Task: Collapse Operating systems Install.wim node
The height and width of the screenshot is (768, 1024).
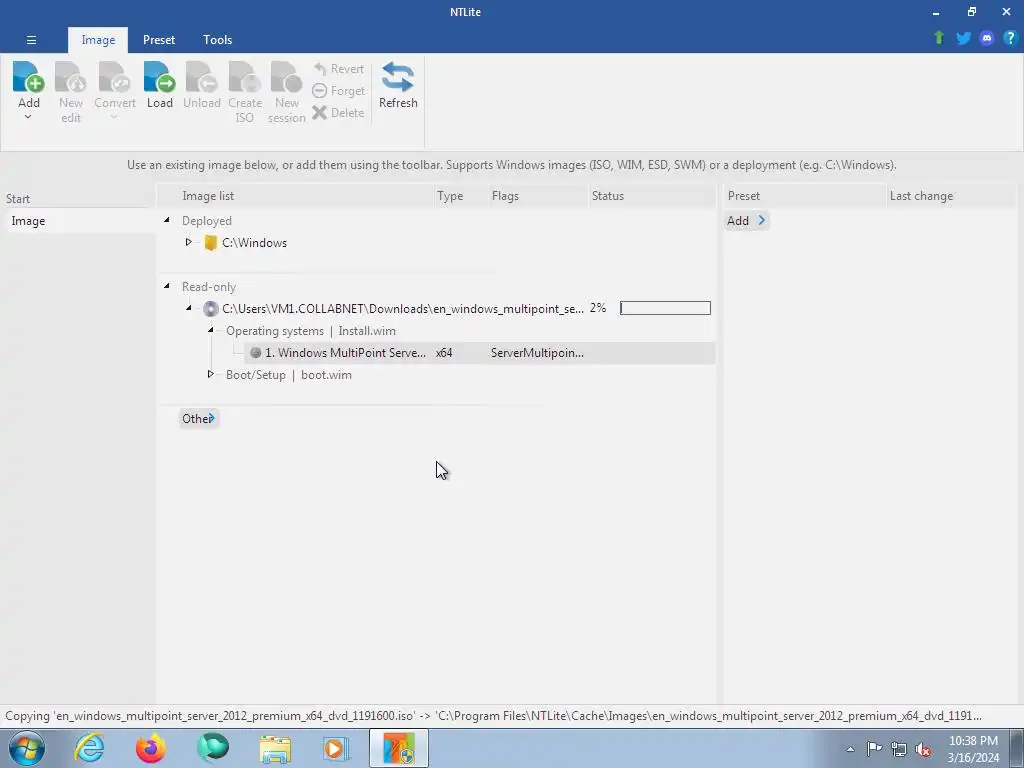Action: tap(210, 330)
